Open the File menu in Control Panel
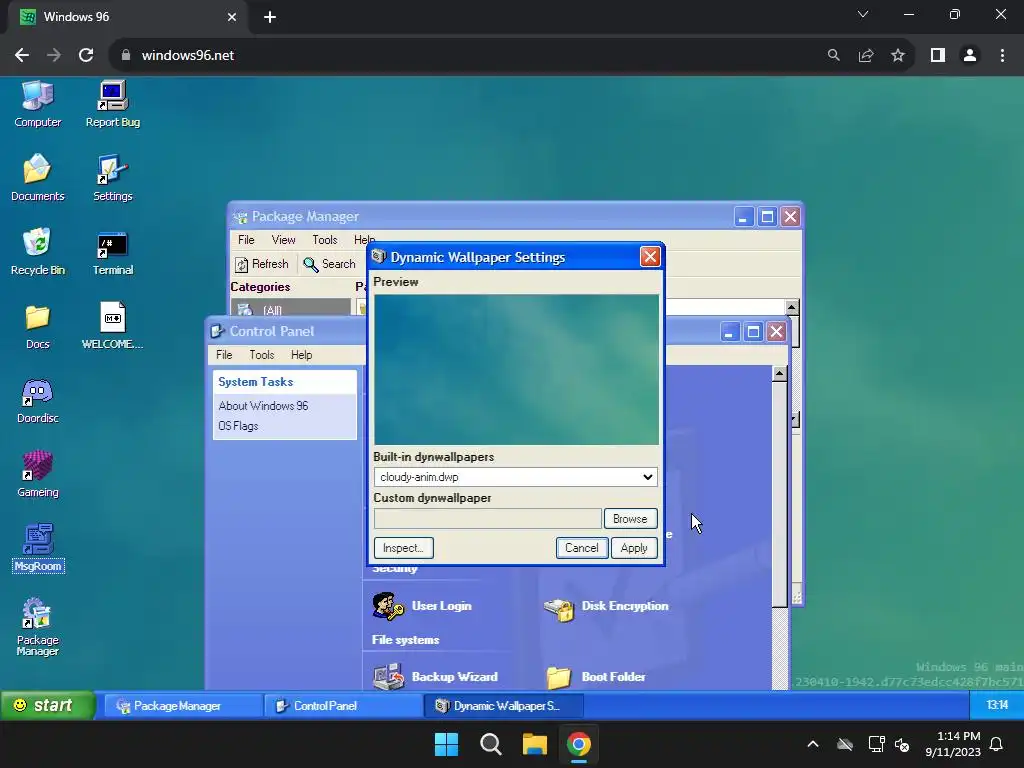The height and width of the screenshot is (768, 1024). coord(224,355)
